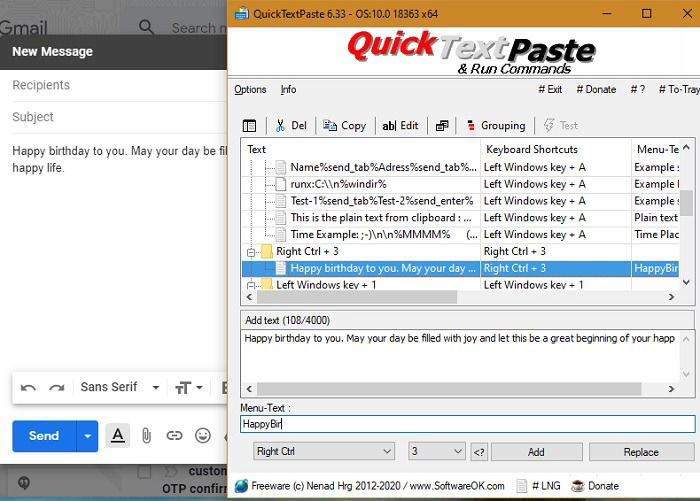700x501 pixels.
Task: Open the Options menu
Action: click(x=250, y=89)
